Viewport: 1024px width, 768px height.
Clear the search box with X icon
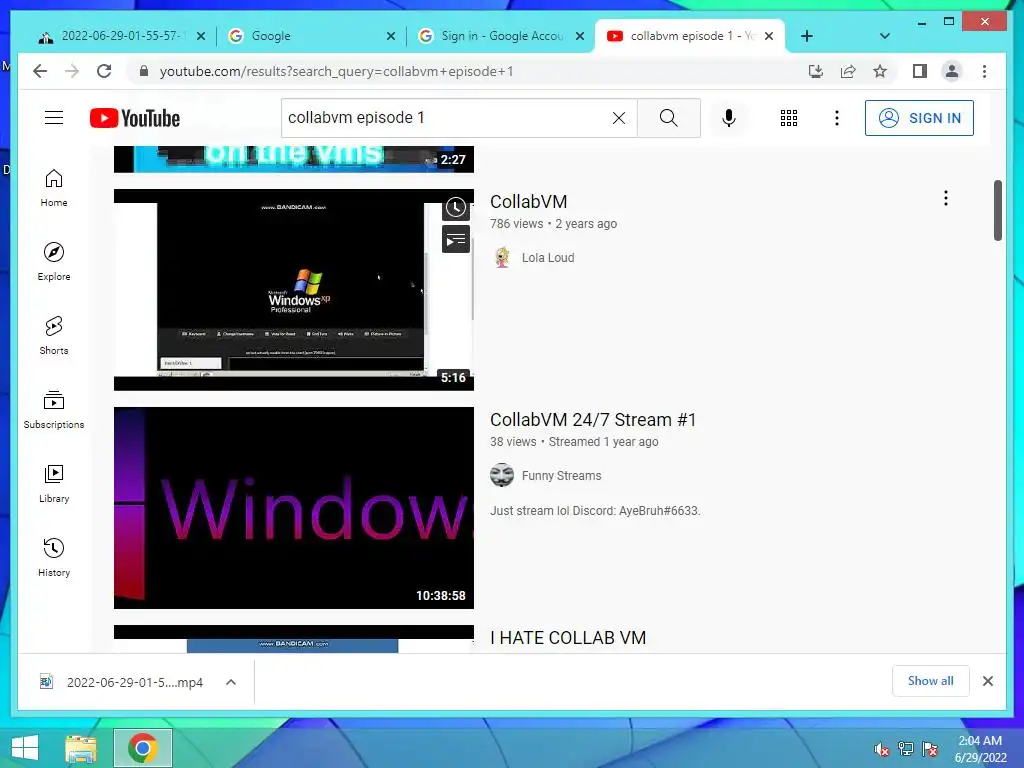[x=618, y=118]
